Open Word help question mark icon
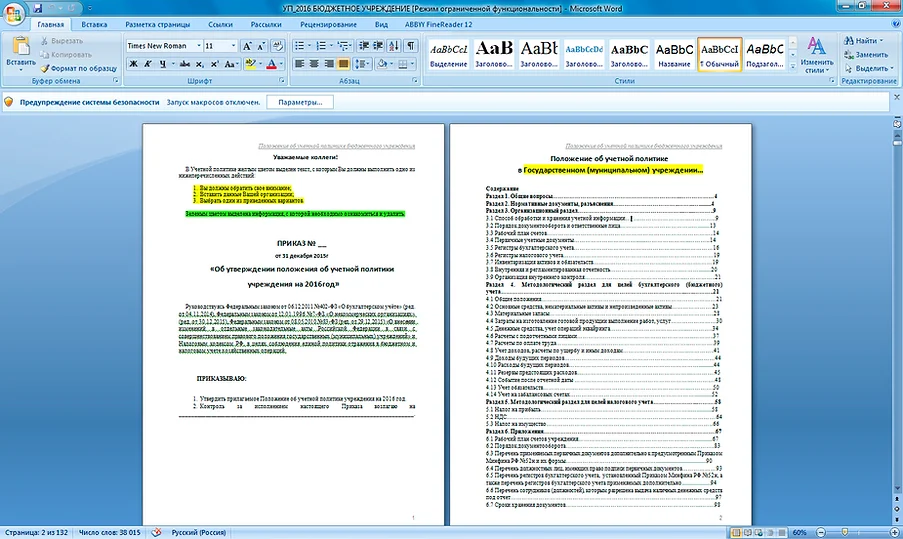This screenshot has width=903, height=539. point(896,24)
